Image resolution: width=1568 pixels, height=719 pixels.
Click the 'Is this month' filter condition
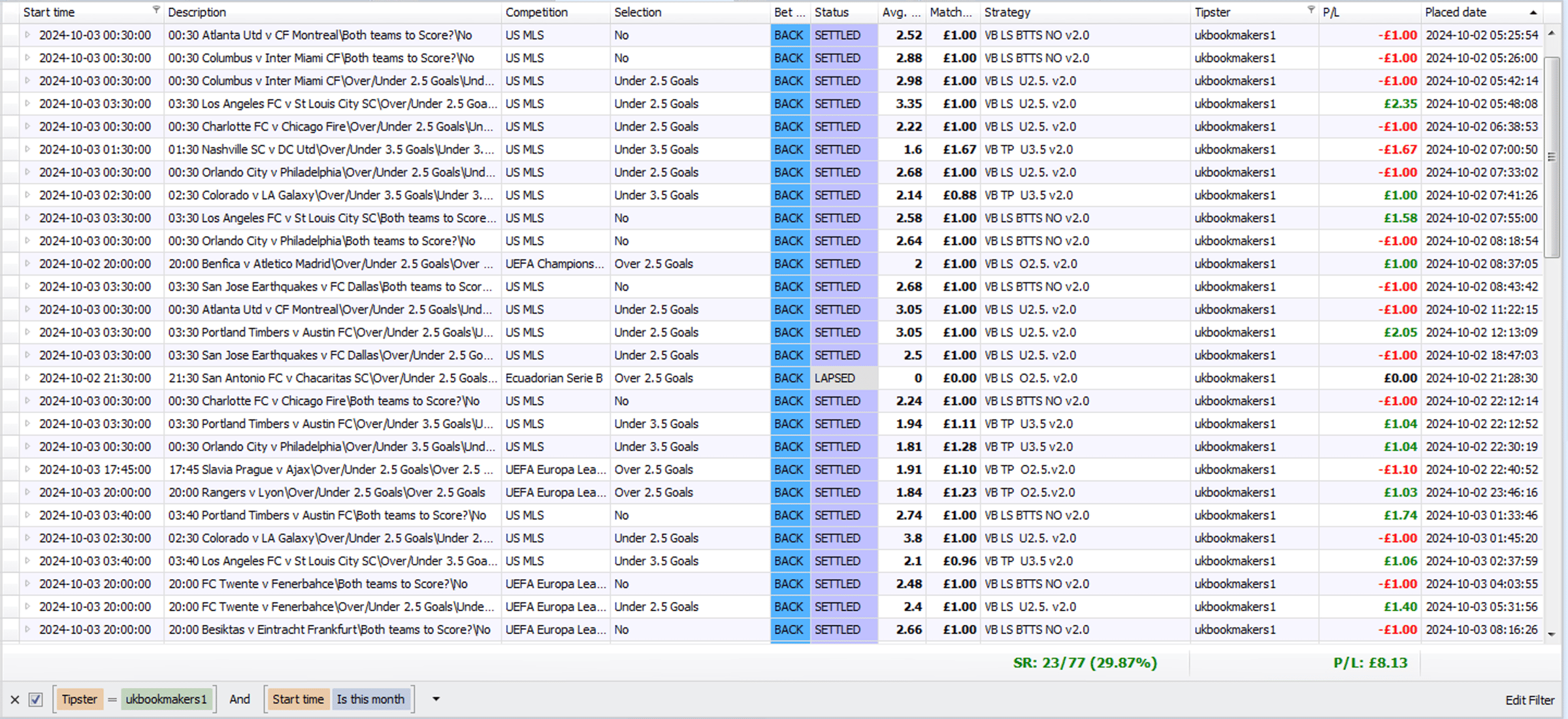(370, 699)
